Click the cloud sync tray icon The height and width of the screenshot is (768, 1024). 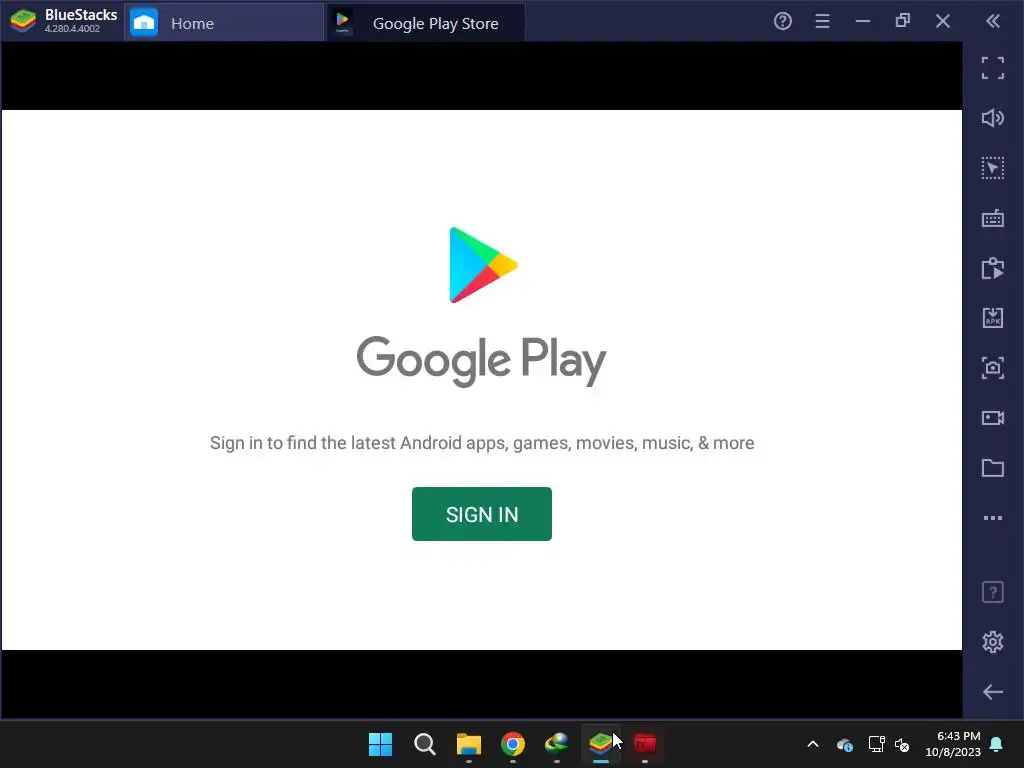[844, 744]
